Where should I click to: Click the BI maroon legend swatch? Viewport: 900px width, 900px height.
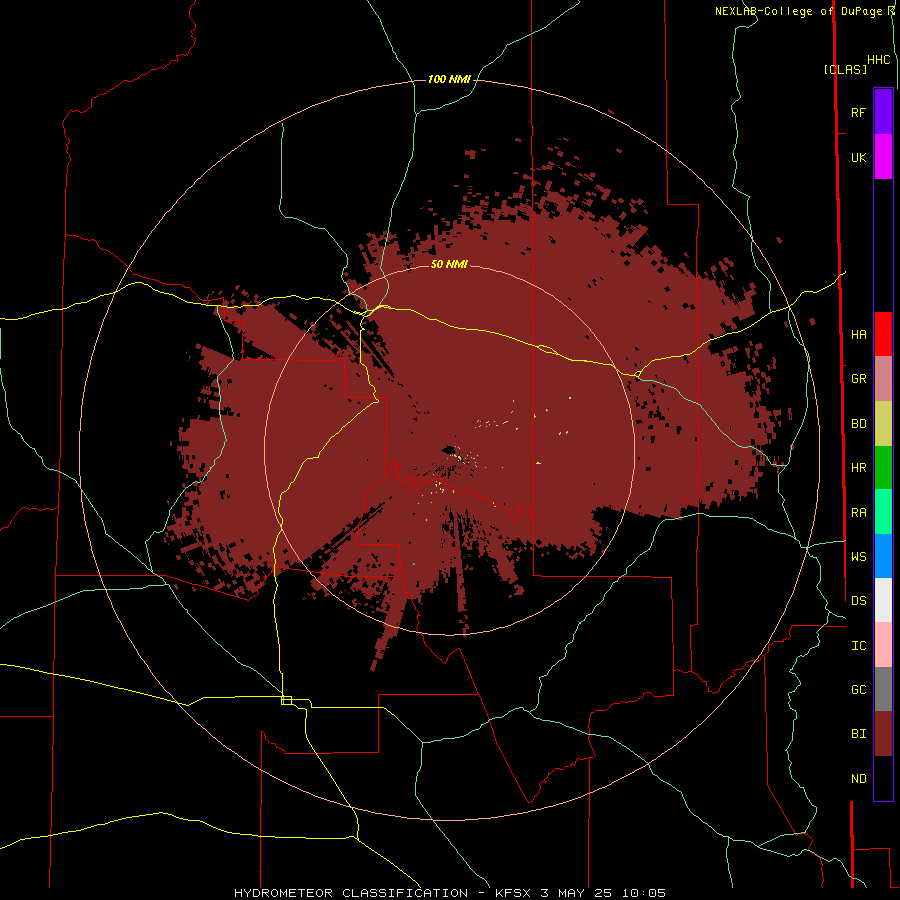[x=883, y=734]
